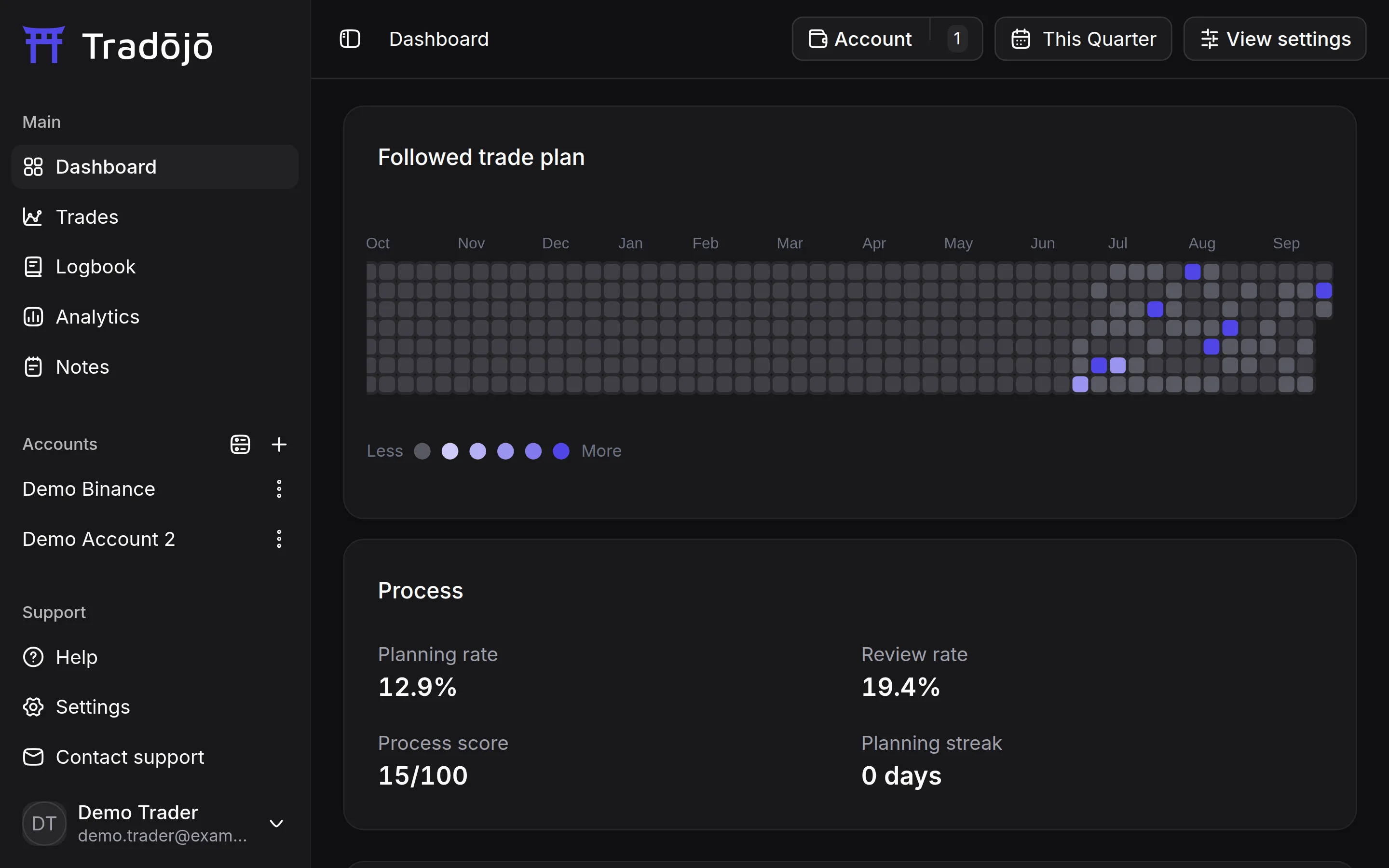Click the Contact support envelope icon
This screenshot has width=1389, height=868.
pyautogui.click(x=33, y=757)
